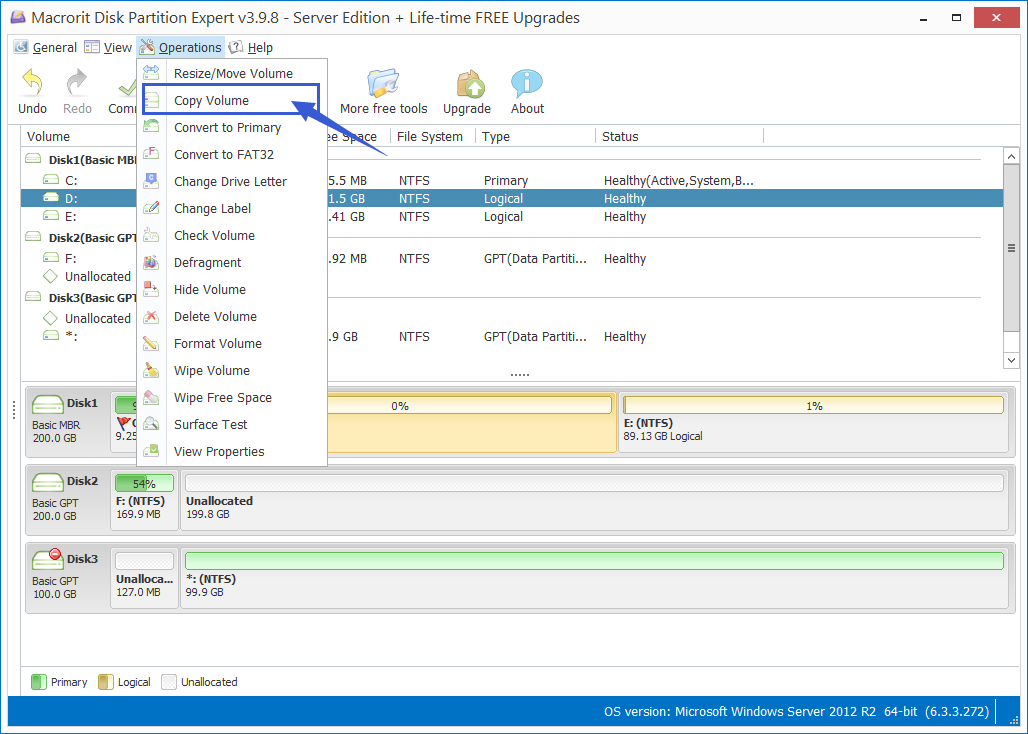Screen dimensions: 1028x734
Task: Choose Delete Volume menu entry
Action: [232, 316]
